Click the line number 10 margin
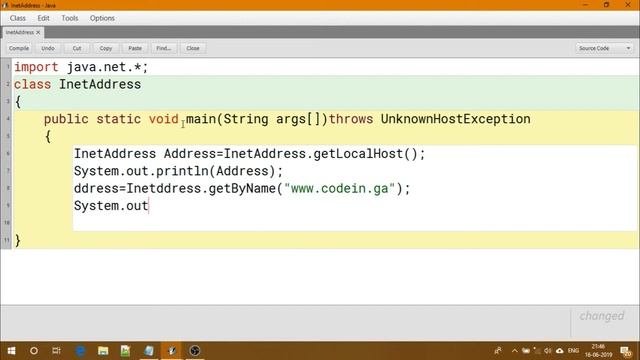The height and width of the screenshot is (360, 640). (7, 222)
